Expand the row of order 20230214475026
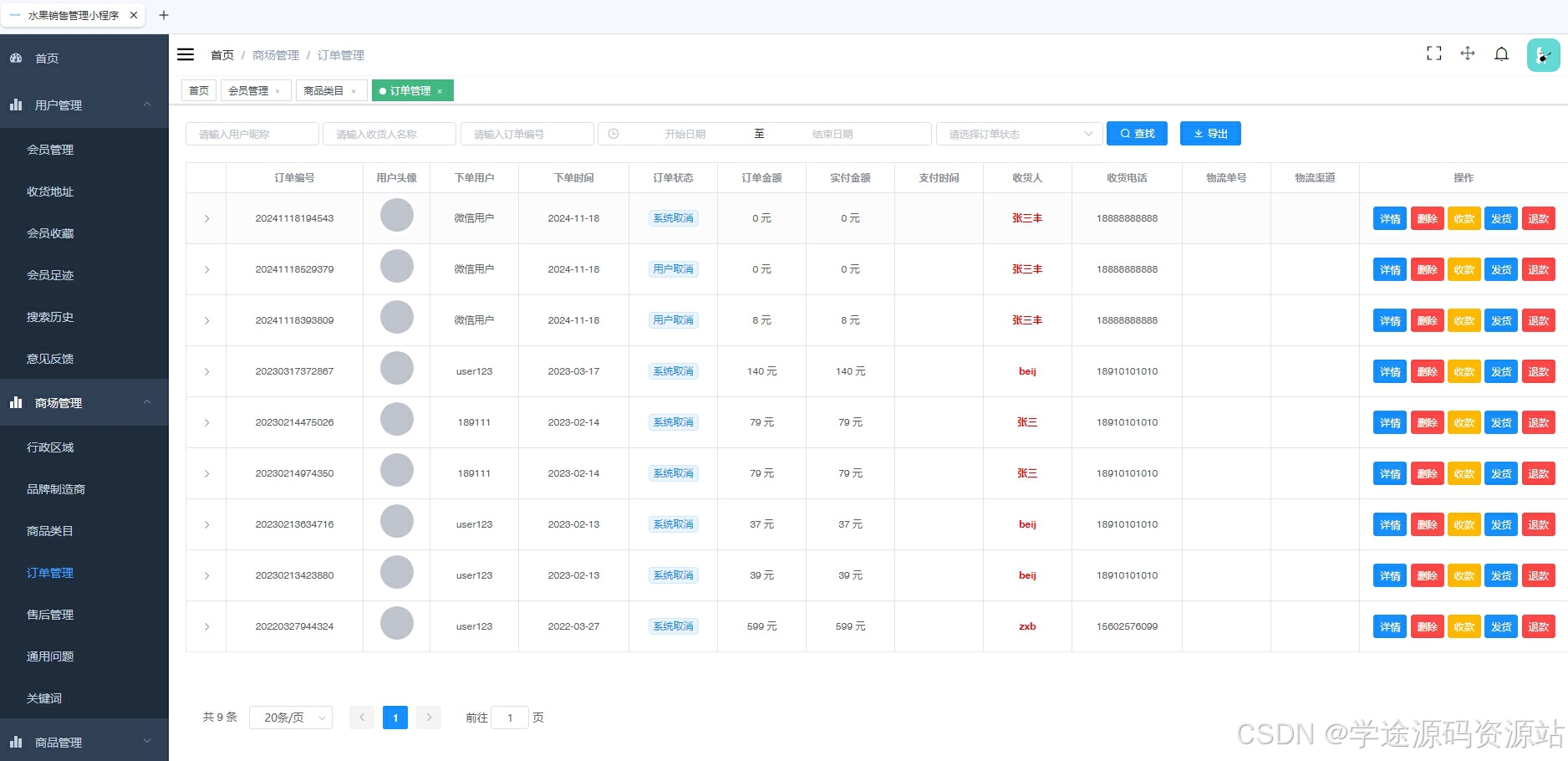The height and width of the screenshot is (761, 1568). point(206,422)
